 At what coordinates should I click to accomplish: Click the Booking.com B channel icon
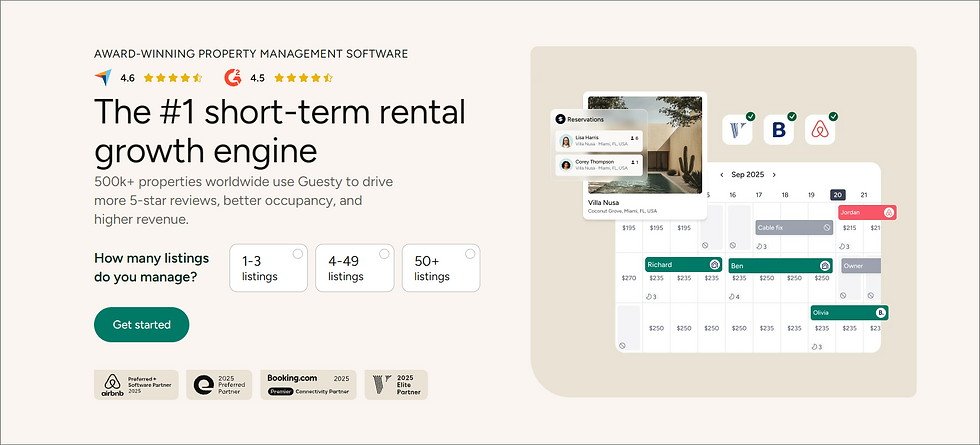point(779,130)
